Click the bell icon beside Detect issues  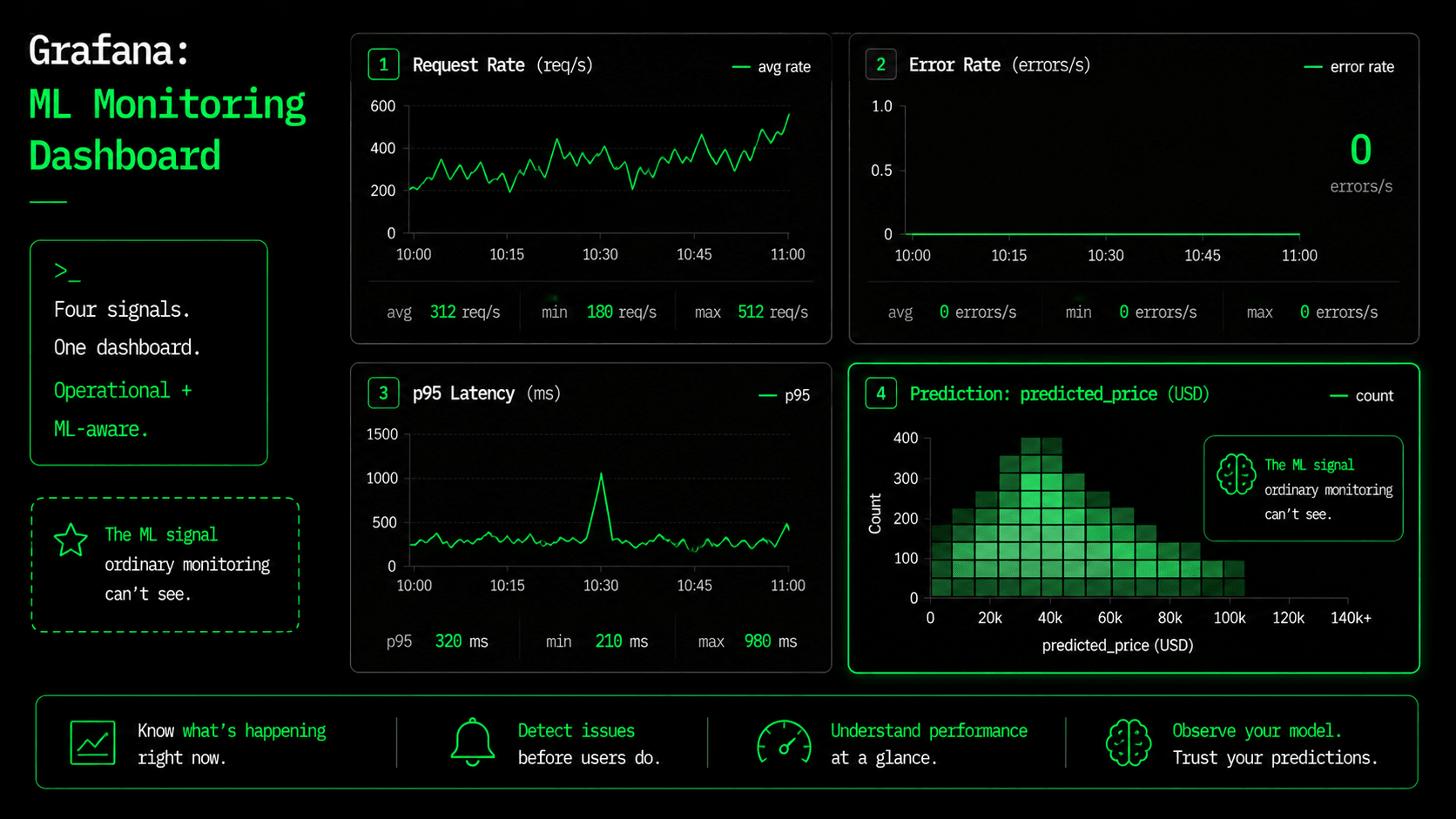pyautogui.click(x=472, y=742)
